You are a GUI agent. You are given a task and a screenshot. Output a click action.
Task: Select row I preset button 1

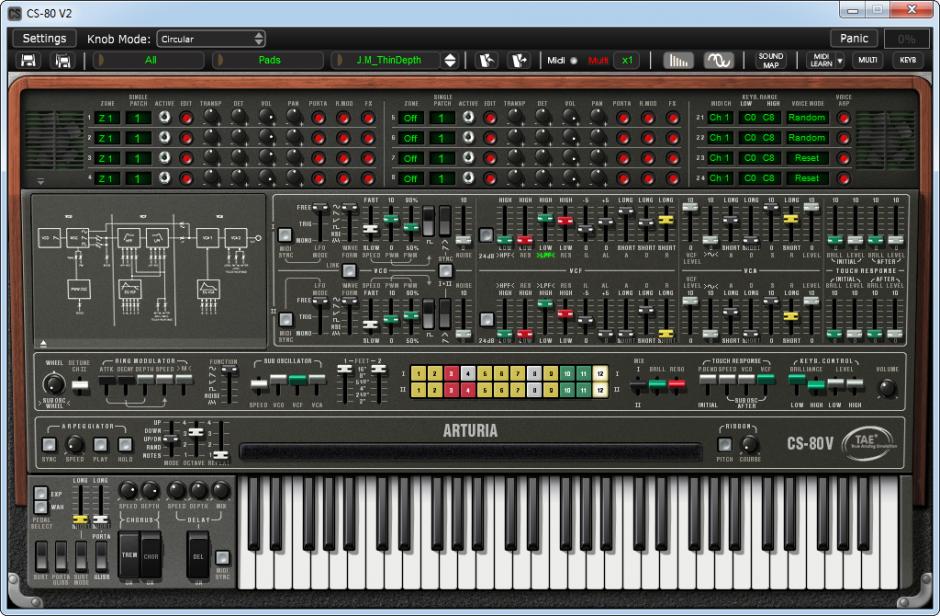418,374
